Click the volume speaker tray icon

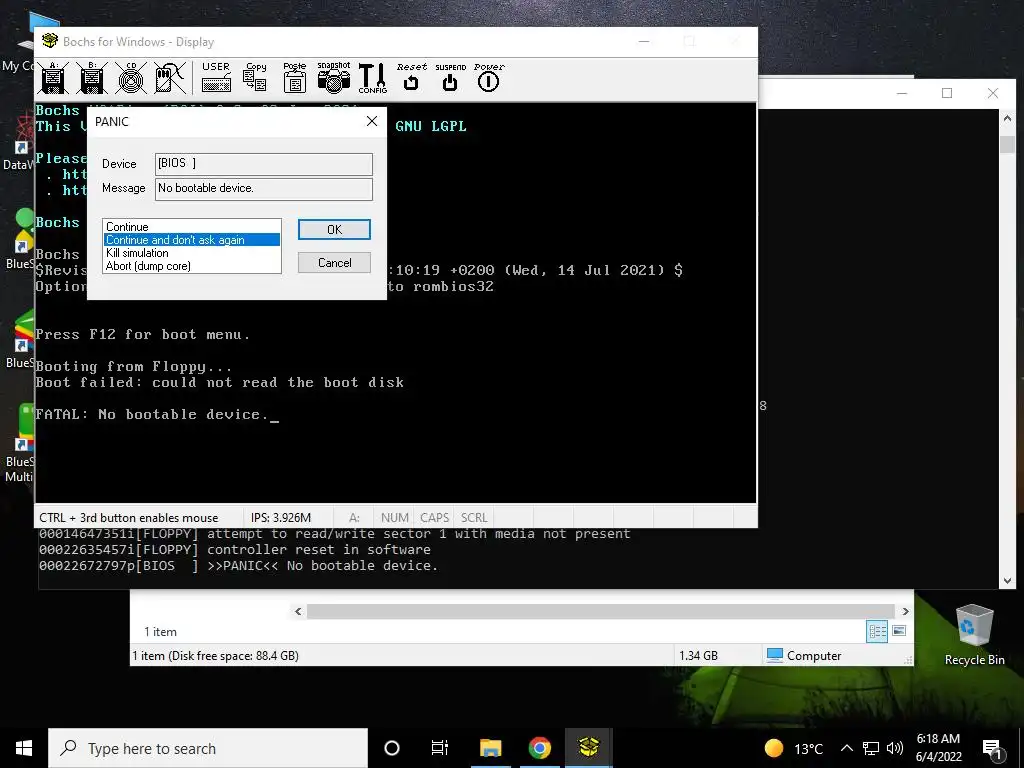tap(895, 748)
